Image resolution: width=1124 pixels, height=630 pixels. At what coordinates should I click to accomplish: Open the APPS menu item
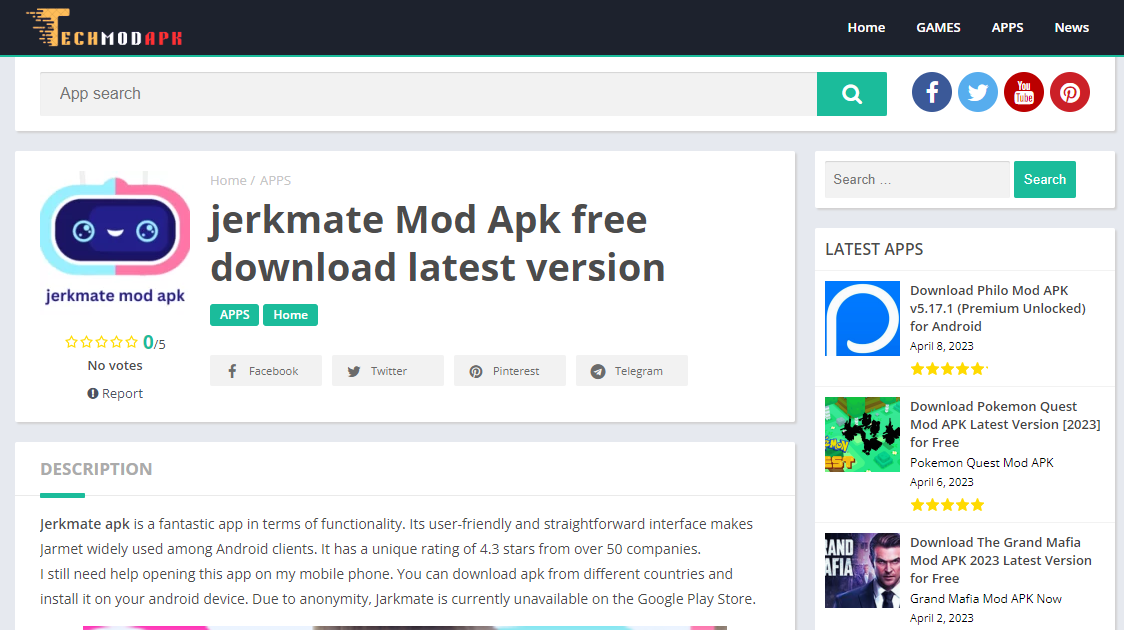1007,27
